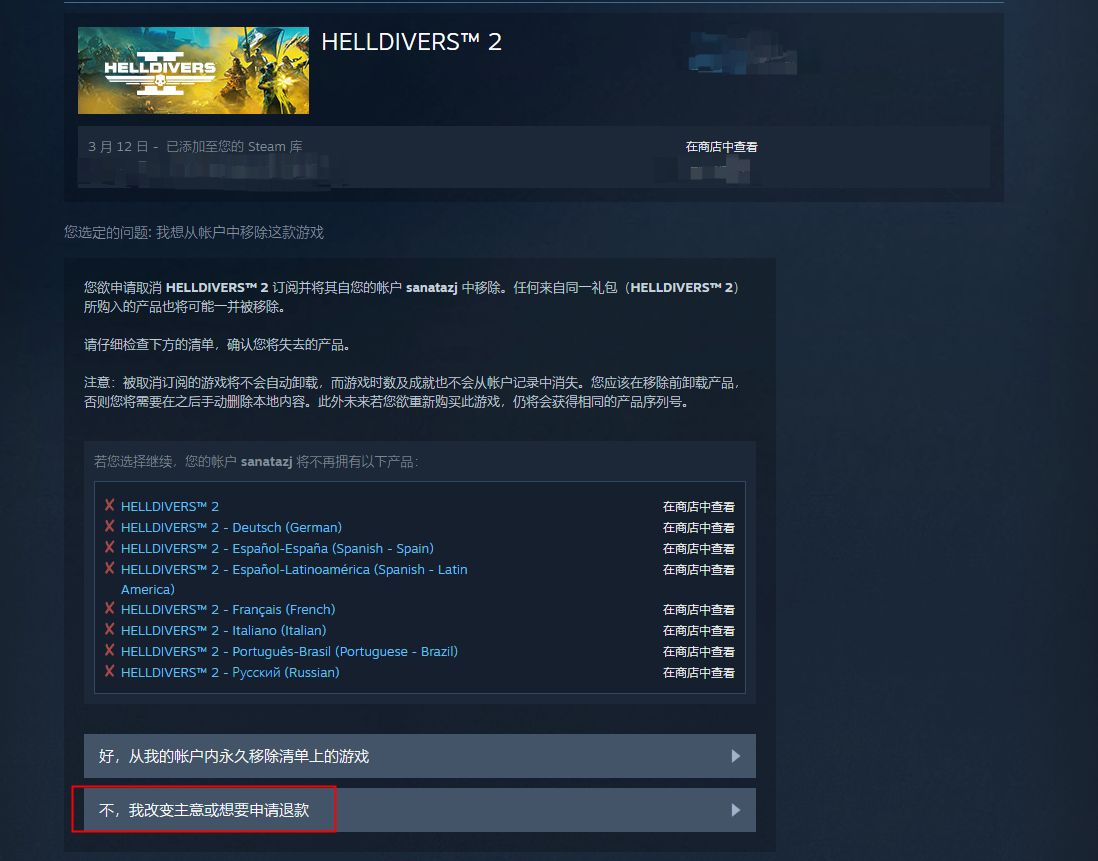1098x861 pixels.
Task: Open the Español-Latinoamérica (Latin America) product link
Action: click(x=294, y=579)
